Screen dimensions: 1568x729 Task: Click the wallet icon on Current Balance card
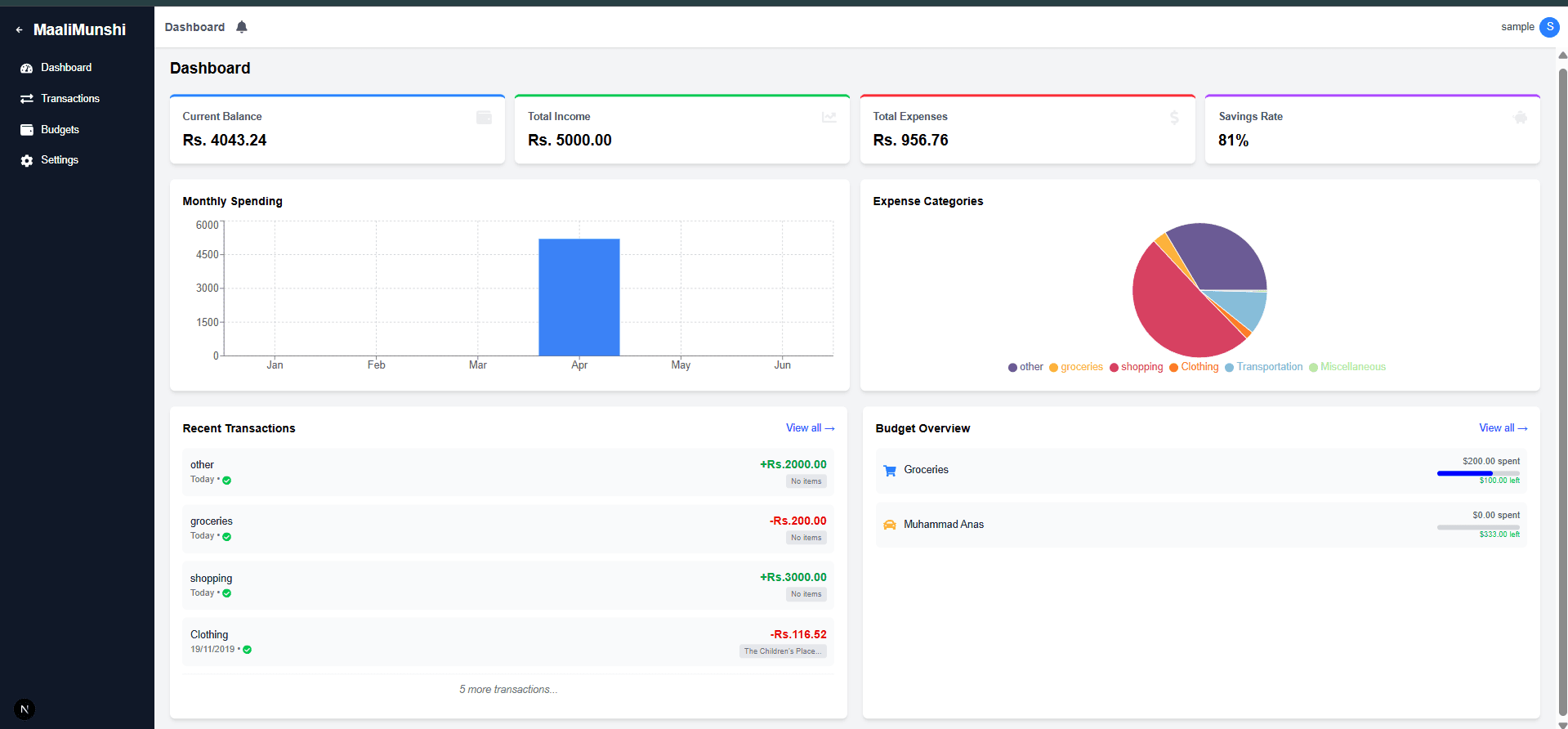[484, 118]
